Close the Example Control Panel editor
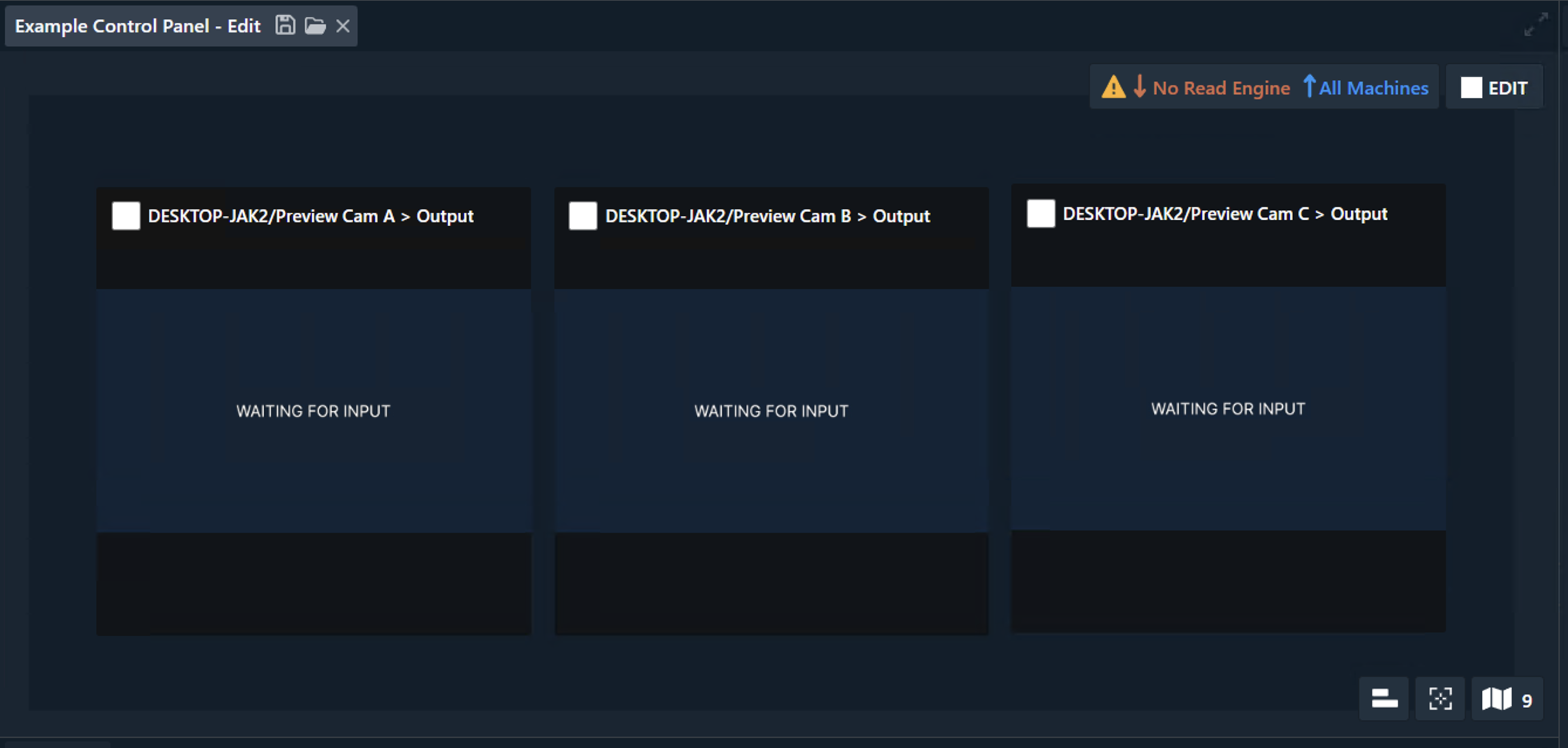 343,26
